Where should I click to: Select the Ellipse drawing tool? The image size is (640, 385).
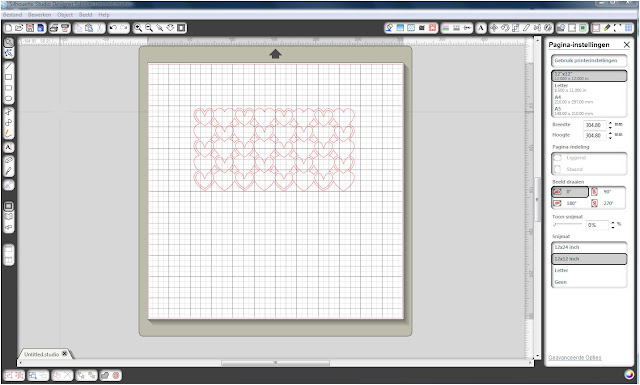(9, 98)
